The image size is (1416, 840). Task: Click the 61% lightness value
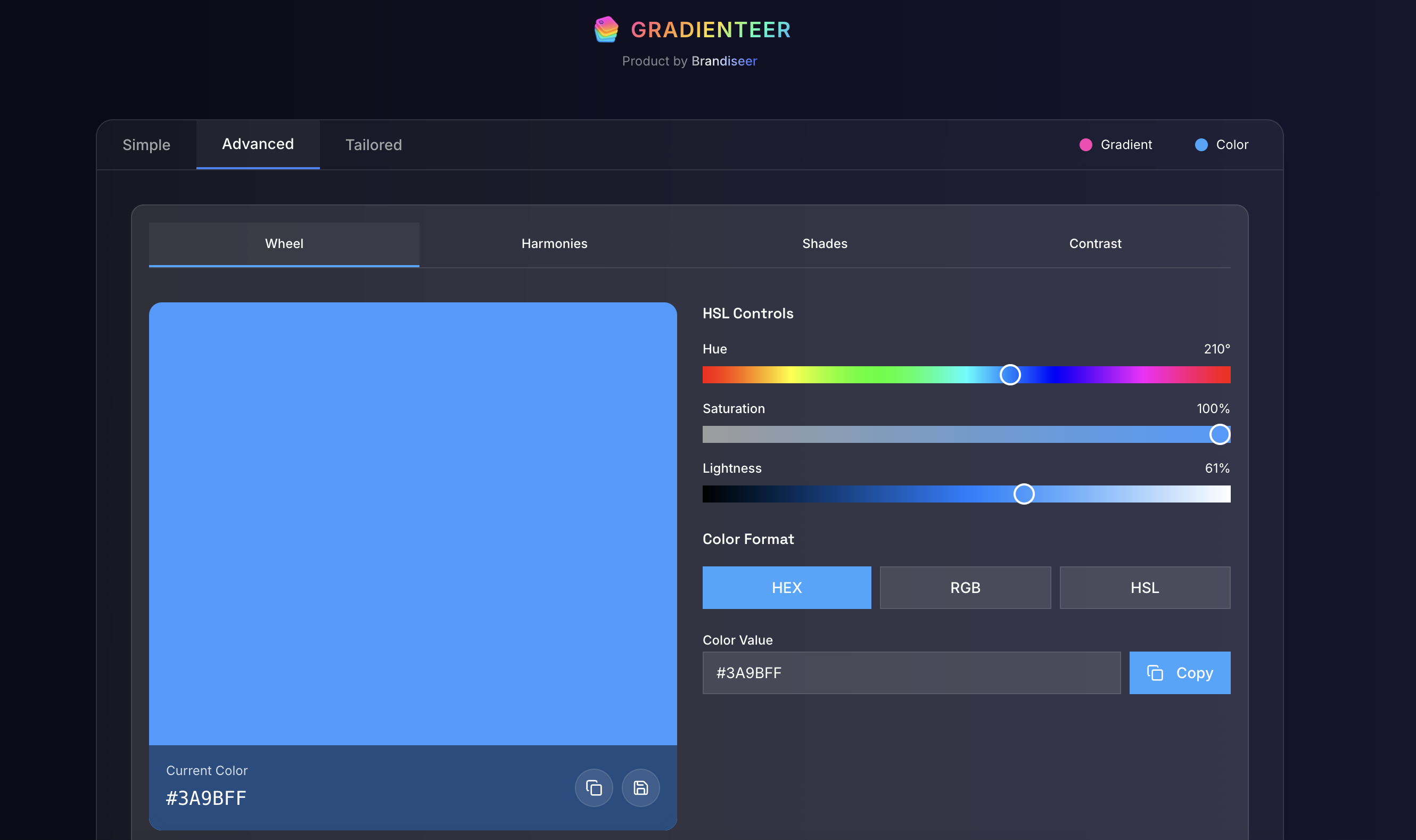(x=1217, y=468)
